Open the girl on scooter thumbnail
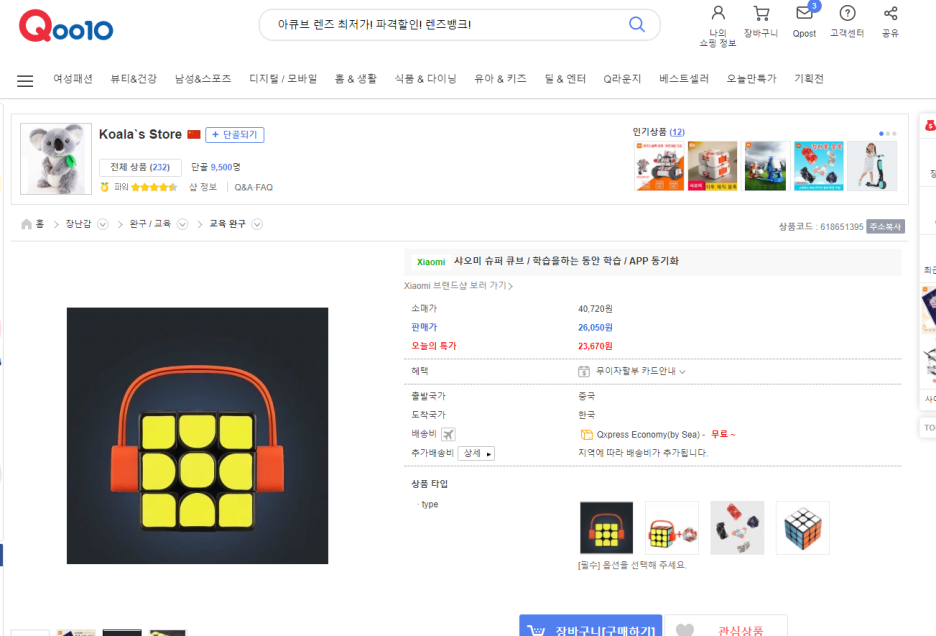The image size is (936, 636). pyautogui.click(x=872, y=166)
